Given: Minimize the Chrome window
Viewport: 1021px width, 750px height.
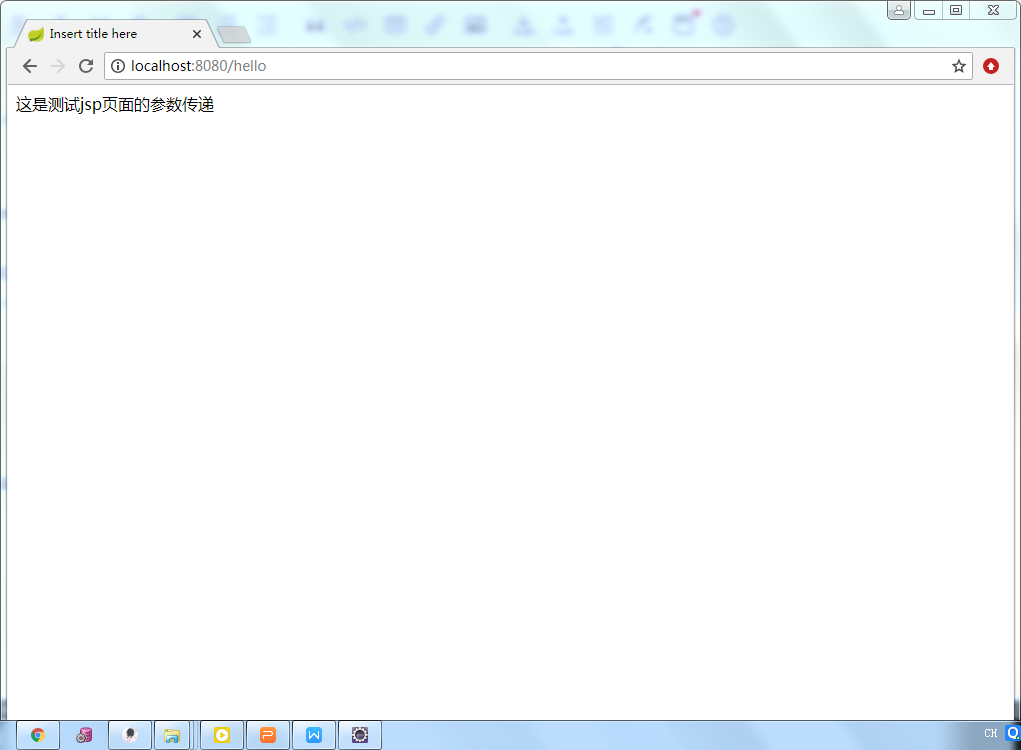Looking at the screenshot, I should (929, 10).
